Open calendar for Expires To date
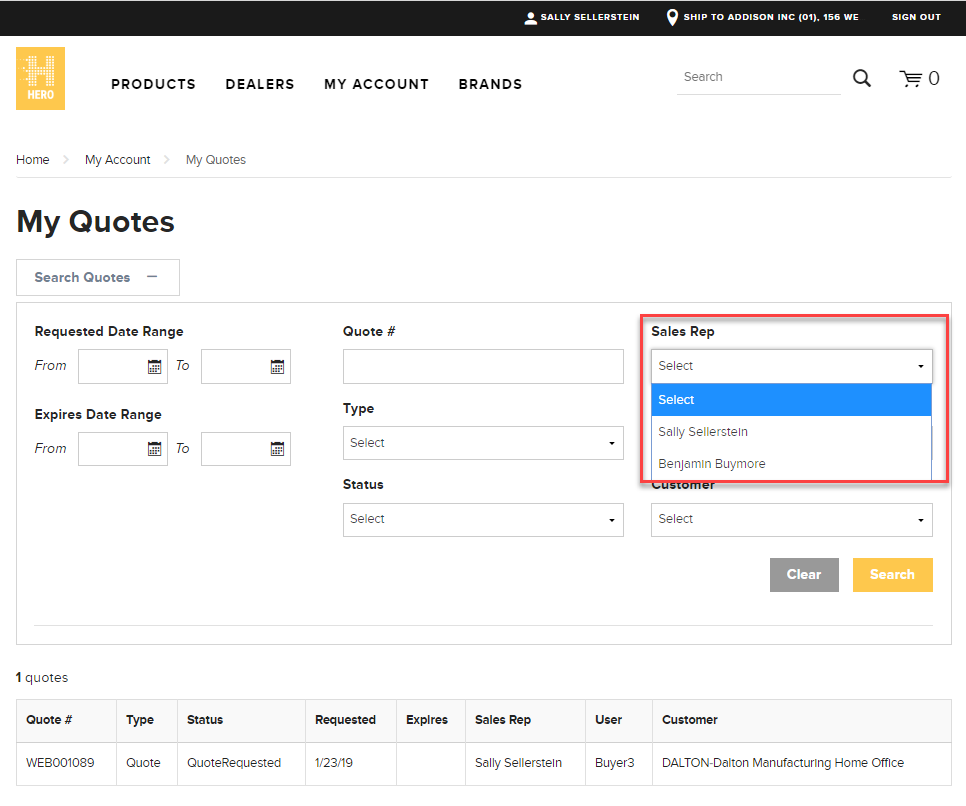 point(277,449)
